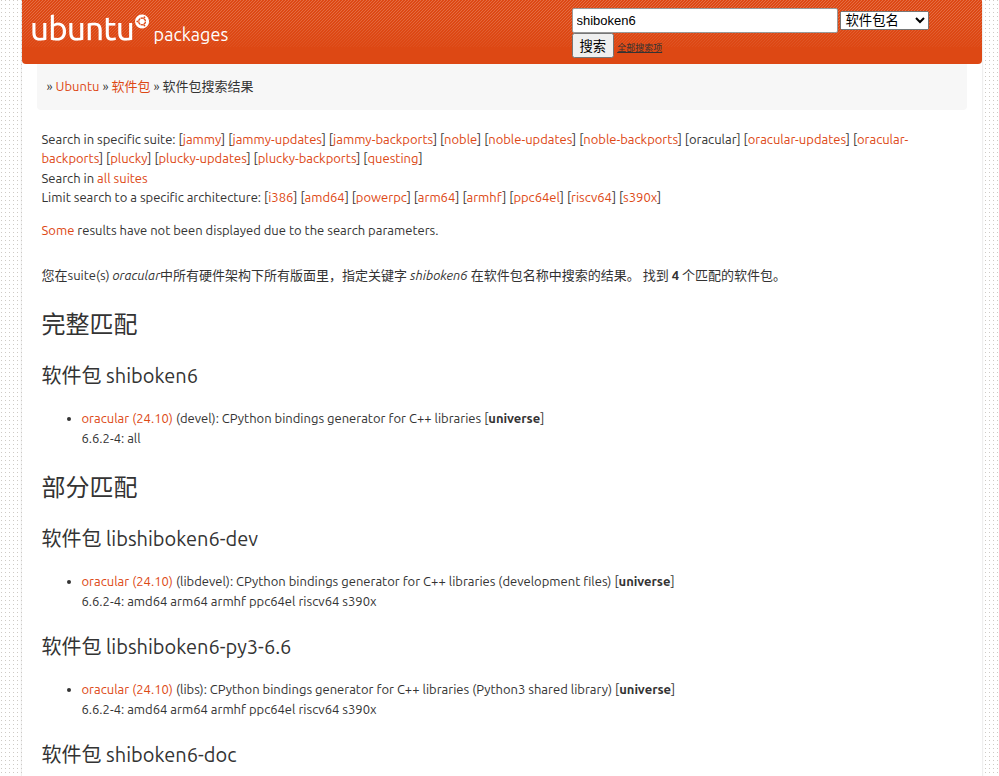Limit search to riscv64 architecture
This screenshot has width=999, height=776.
click(591, 198)
